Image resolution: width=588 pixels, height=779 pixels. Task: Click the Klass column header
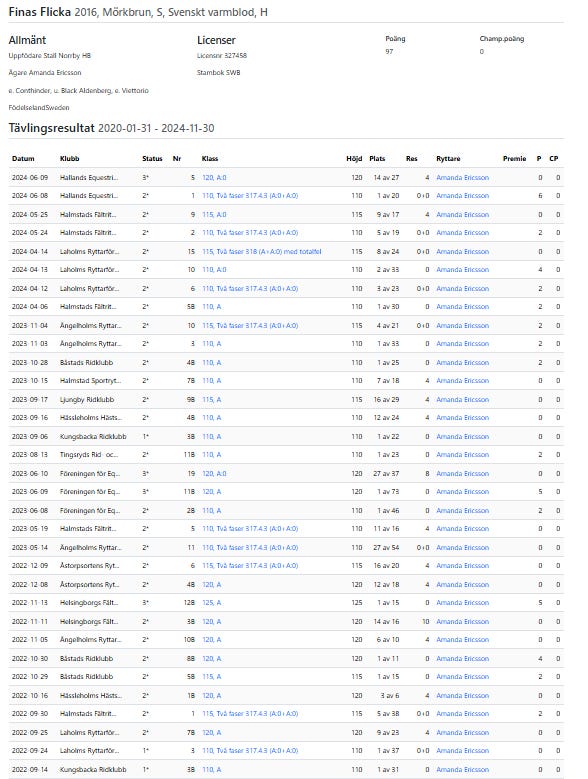(x=210, y=158)
